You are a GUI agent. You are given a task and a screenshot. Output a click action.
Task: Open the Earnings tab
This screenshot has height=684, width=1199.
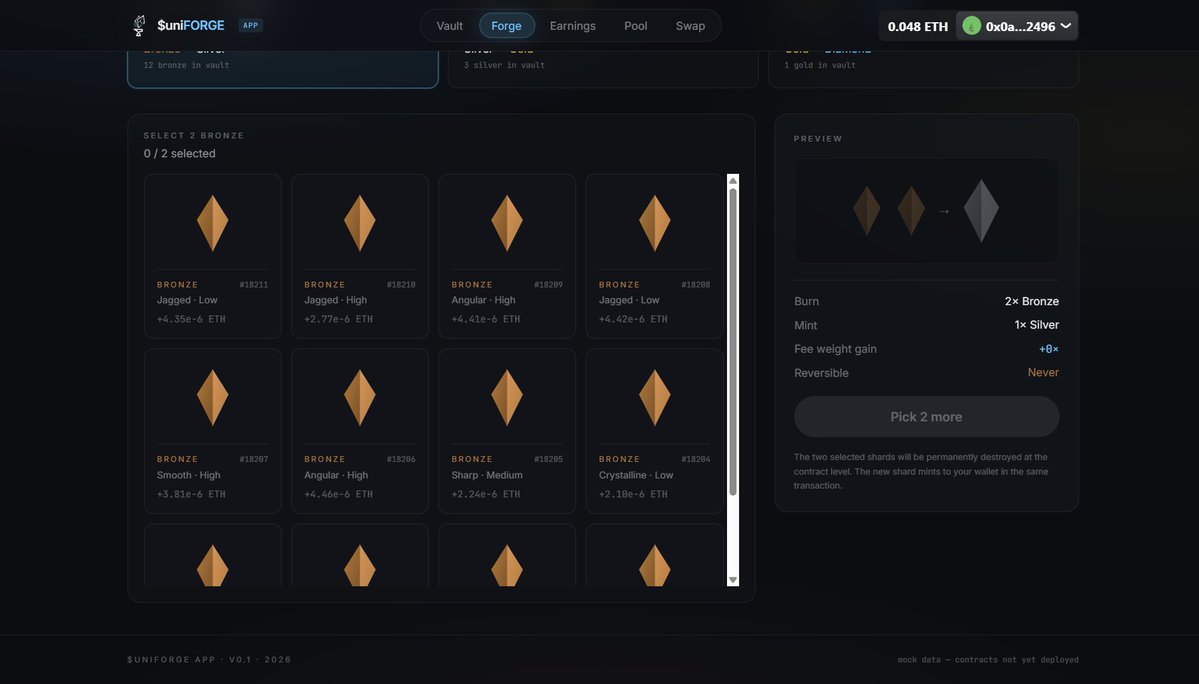(x=573, y=26)
